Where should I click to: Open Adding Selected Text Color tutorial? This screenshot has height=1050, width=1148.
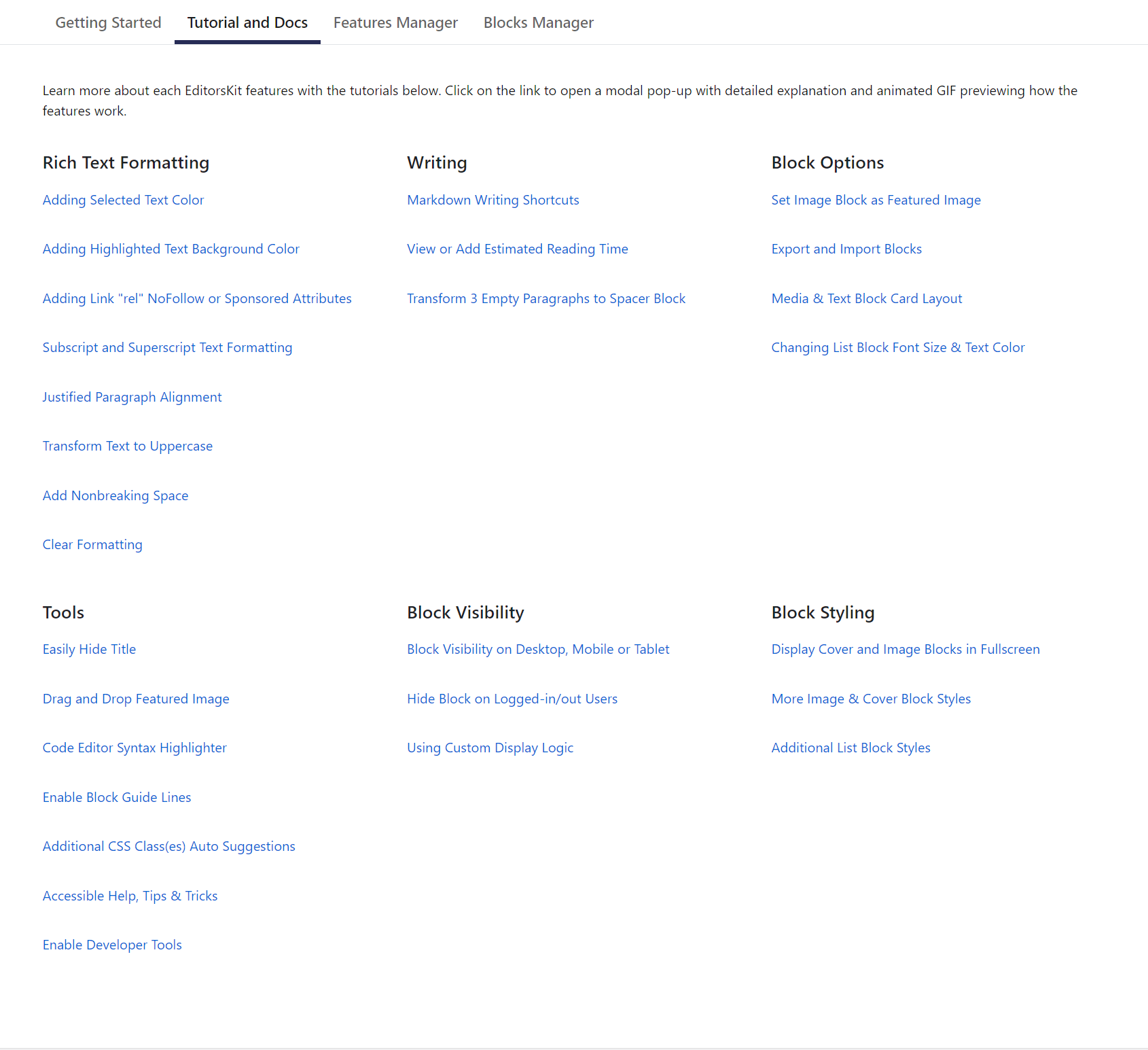coord(123,199)
